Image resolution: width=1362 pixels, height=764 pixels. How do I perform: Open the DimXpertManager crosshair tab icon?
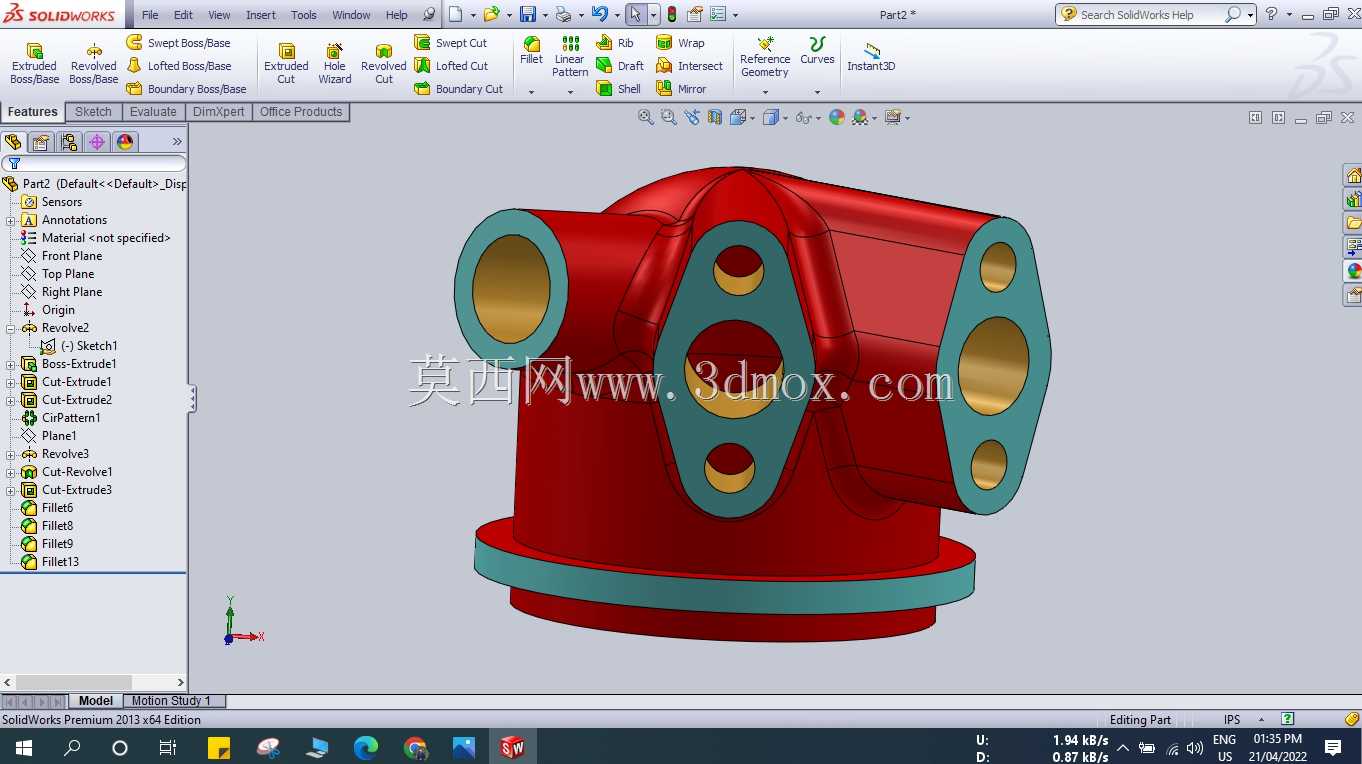(97, 142)
